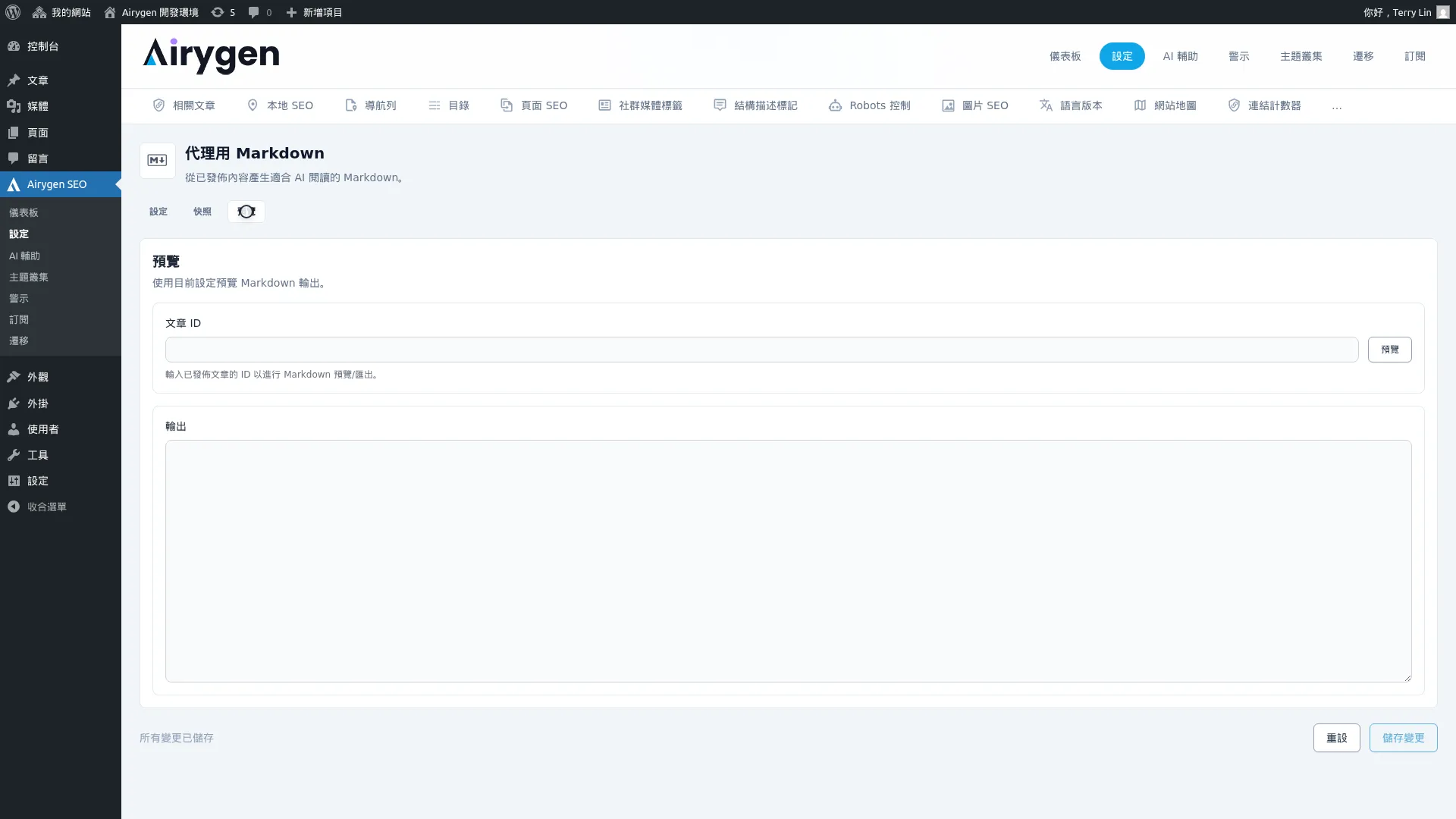
Task: Open 圖片 SEO settings section
Action: [x=975, y=105]
